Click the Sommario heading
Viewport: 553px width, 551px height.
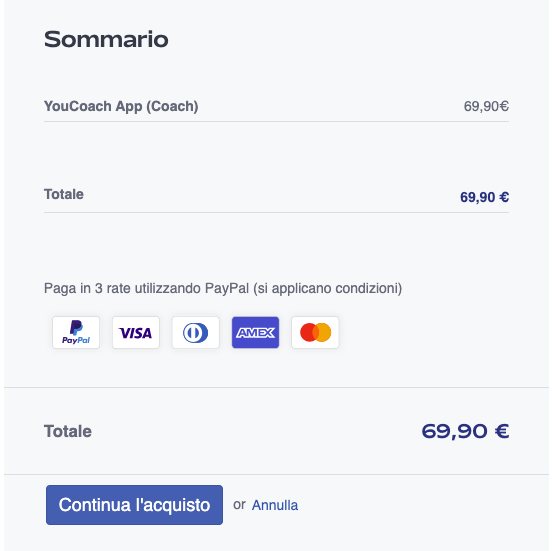(106, 39)
